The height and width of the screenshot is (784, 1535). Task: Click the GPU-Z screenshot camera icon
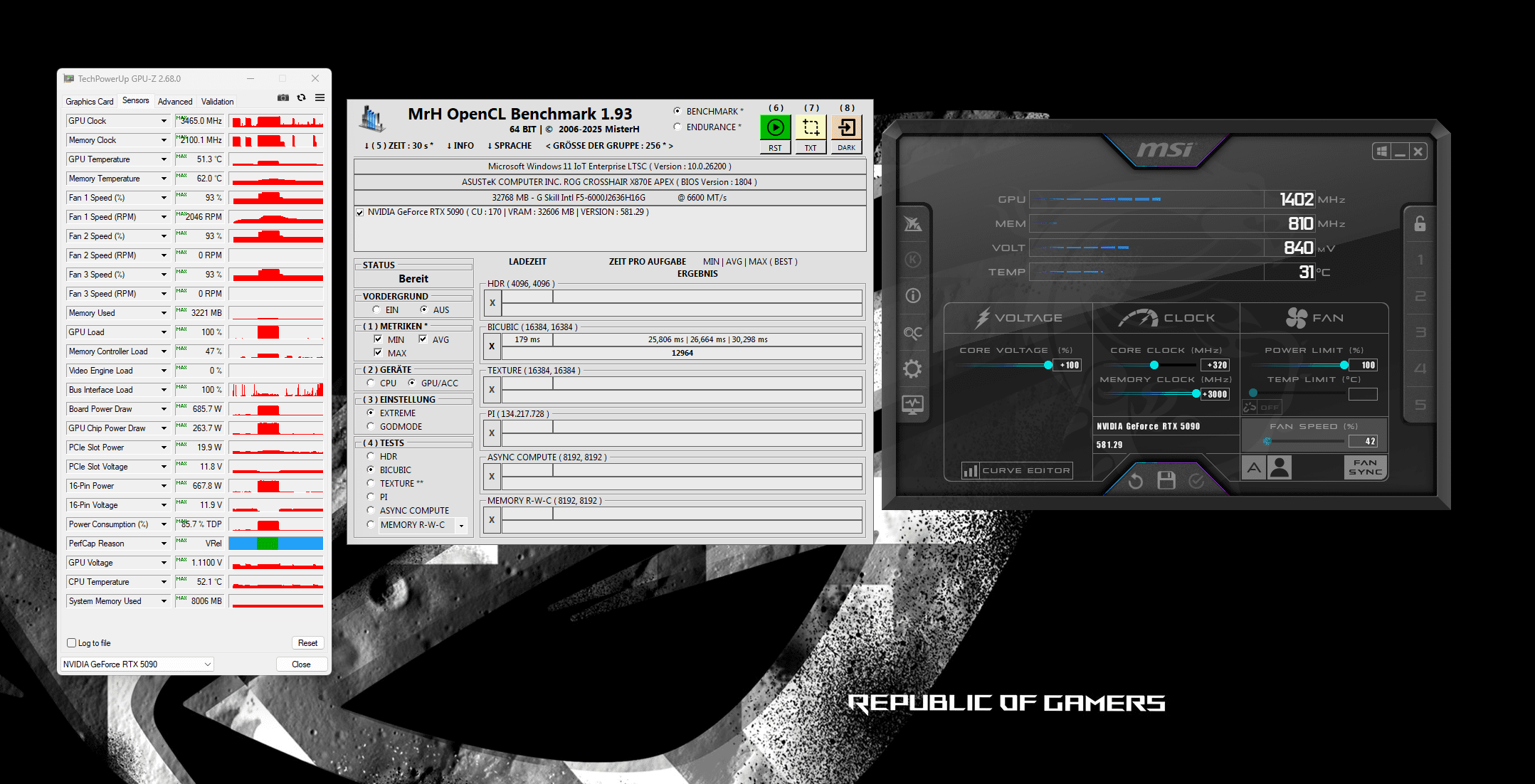click(x=283, y=97)
